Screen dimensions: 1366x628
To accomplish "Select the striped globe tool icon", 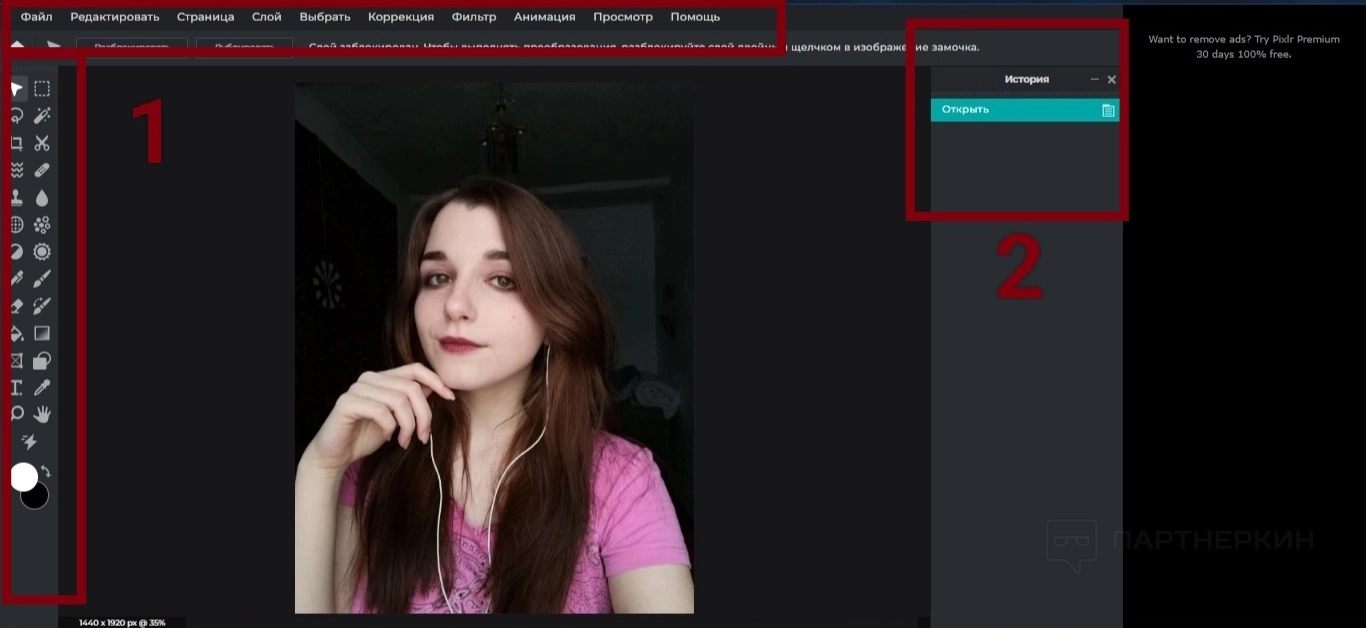I will (17, 225).
